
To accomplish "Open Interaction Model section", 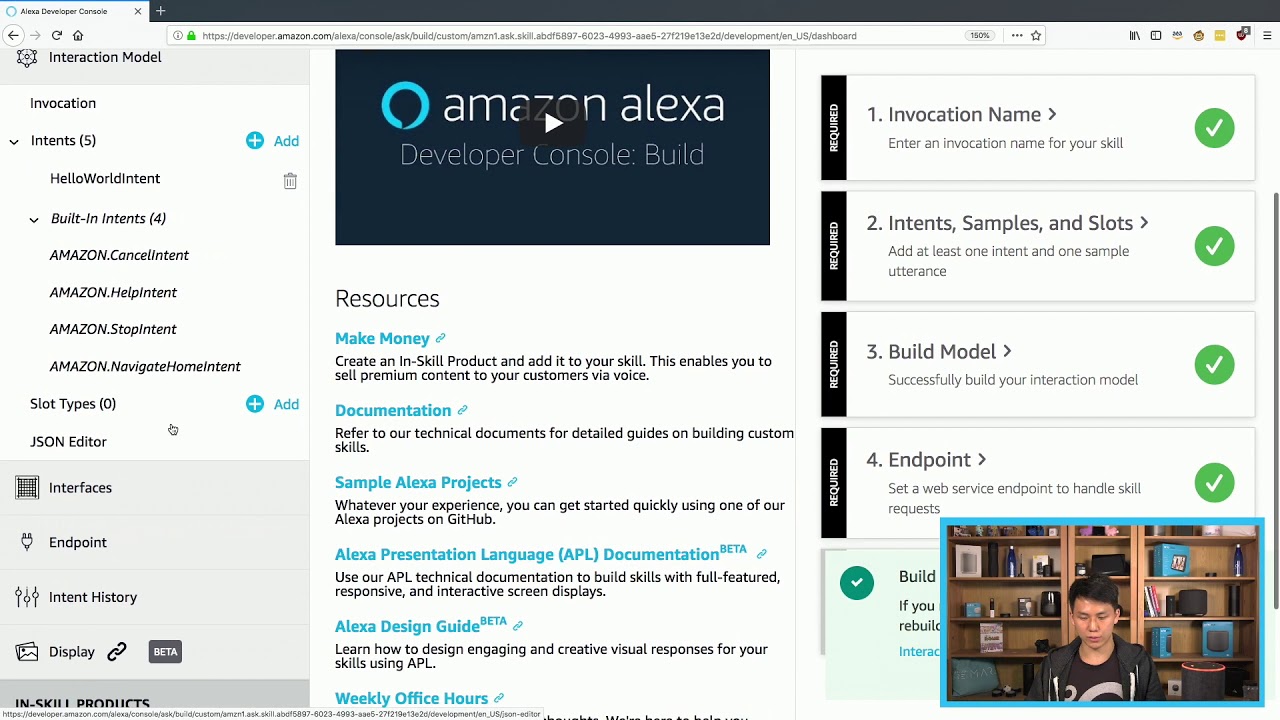I will coord(105,57).
